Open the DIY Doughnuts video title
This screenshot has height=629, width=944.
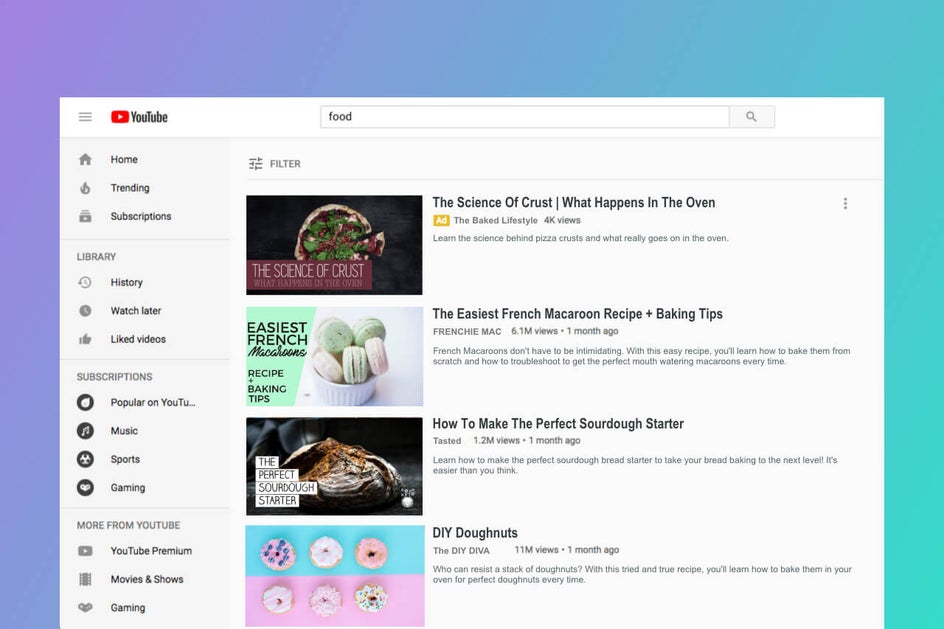coord(475,533)
